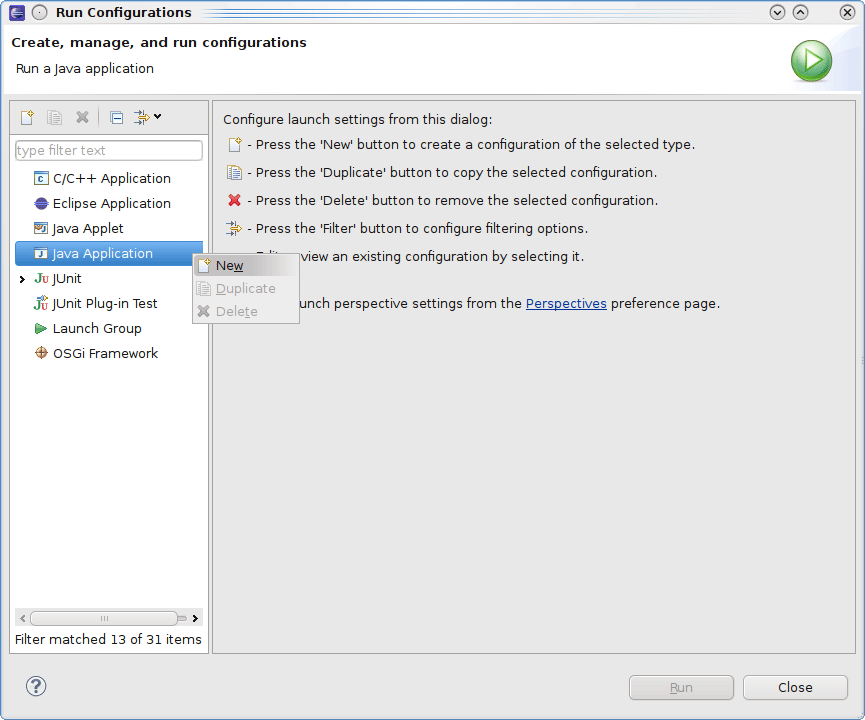
Task: Select the JUnit configuration type
Action: pyautogui.click(x=67, y=279)
